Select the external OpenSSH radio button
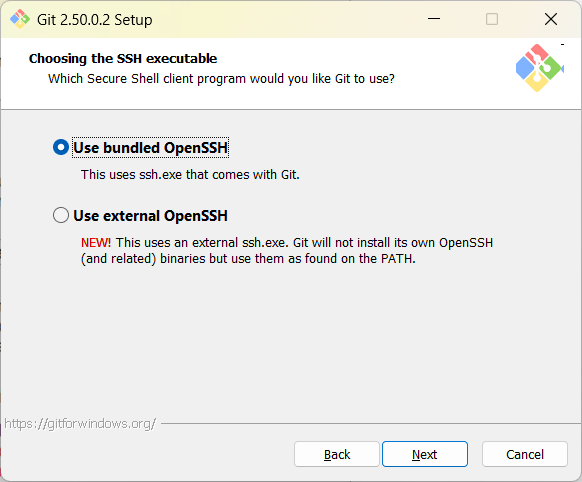The width and height of the screenshot is (582, 482). 61,215
